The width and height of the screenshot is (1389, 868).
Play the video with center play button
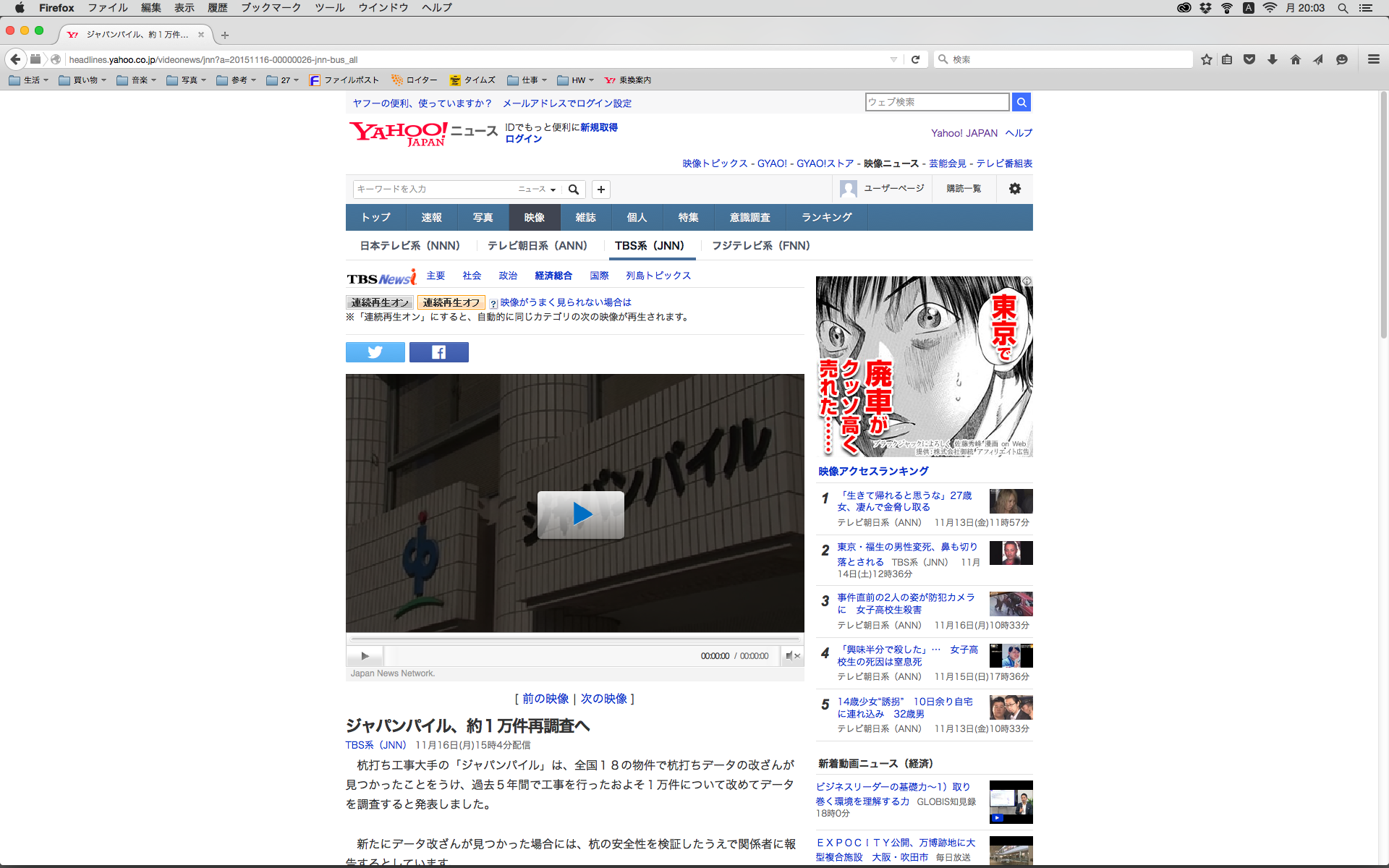point(580,514)
